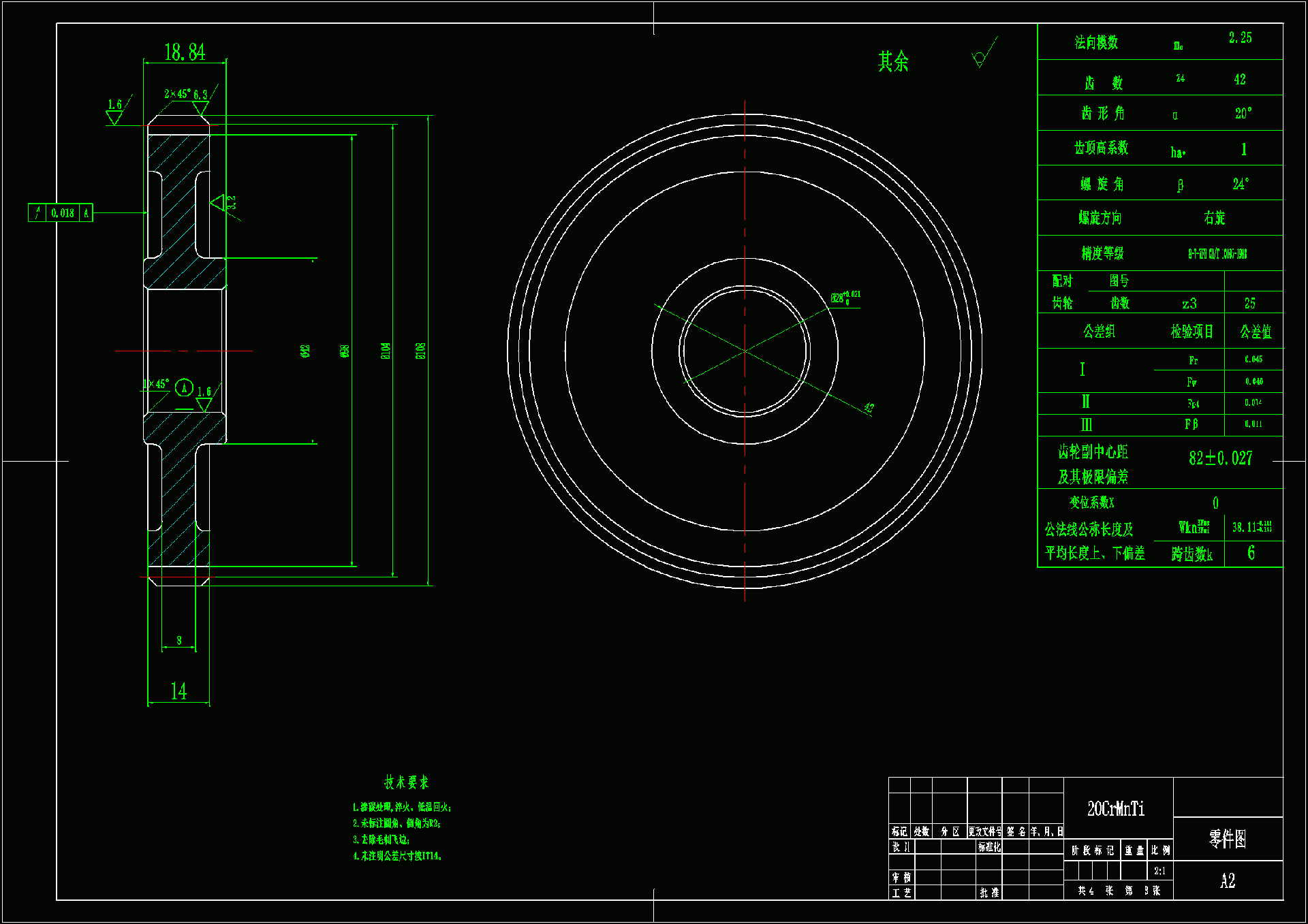Viewport: 1308px width, 924px height.
Task: Select the 2×45° chamfer annotation
Action: pos(177,94)
